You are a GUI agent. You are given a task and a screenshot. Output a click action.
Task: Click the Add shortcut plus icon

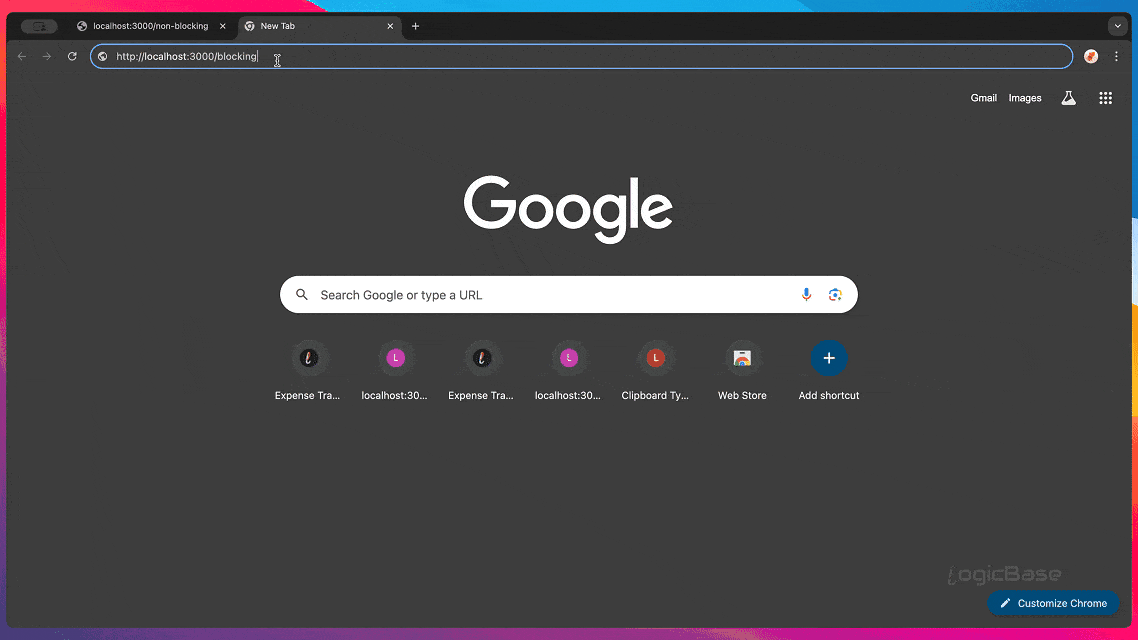828,357
